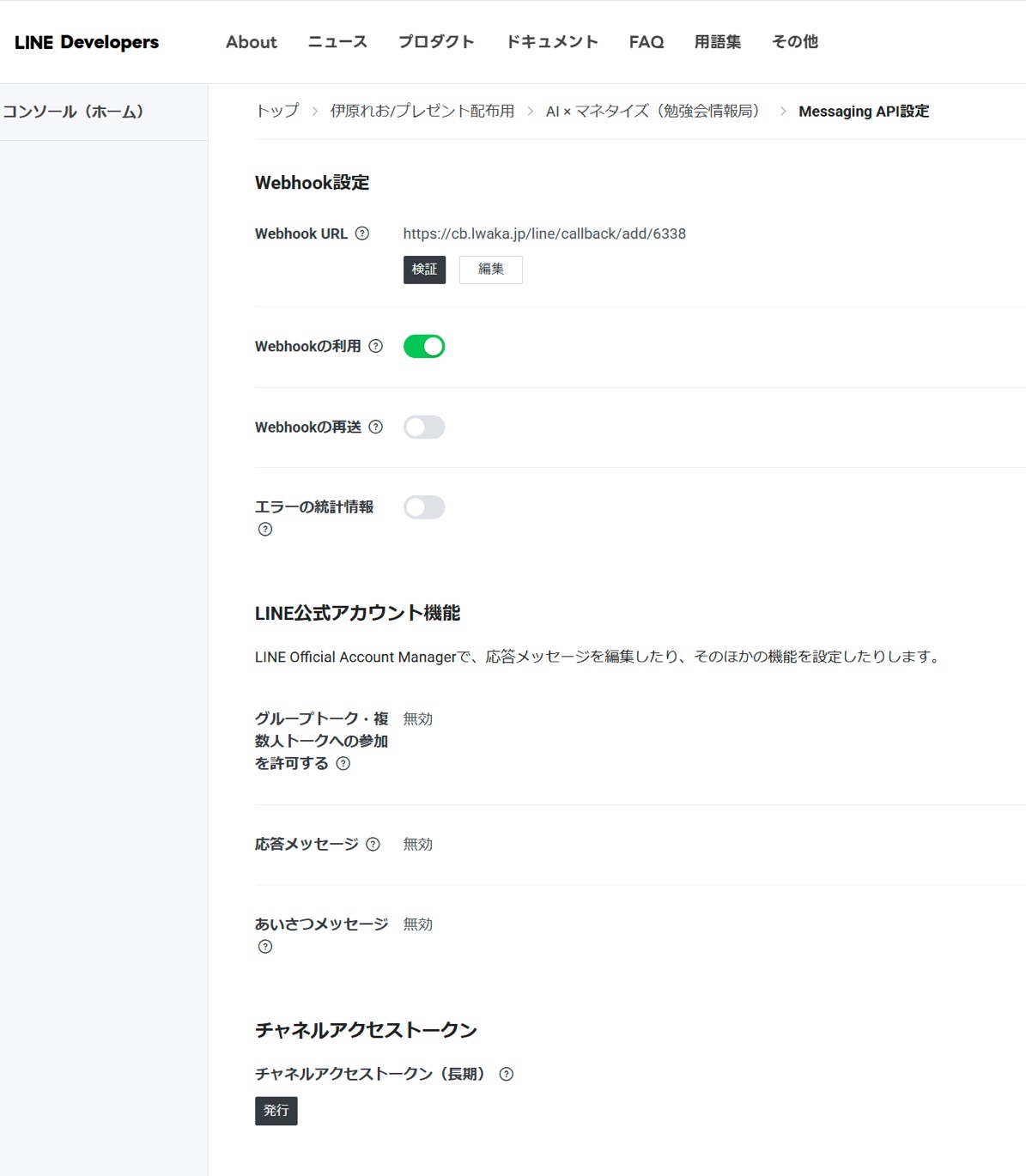This screenshot has height=1176, width=1026.
Task: Go to the FAQ page
Action: (647, 42)
